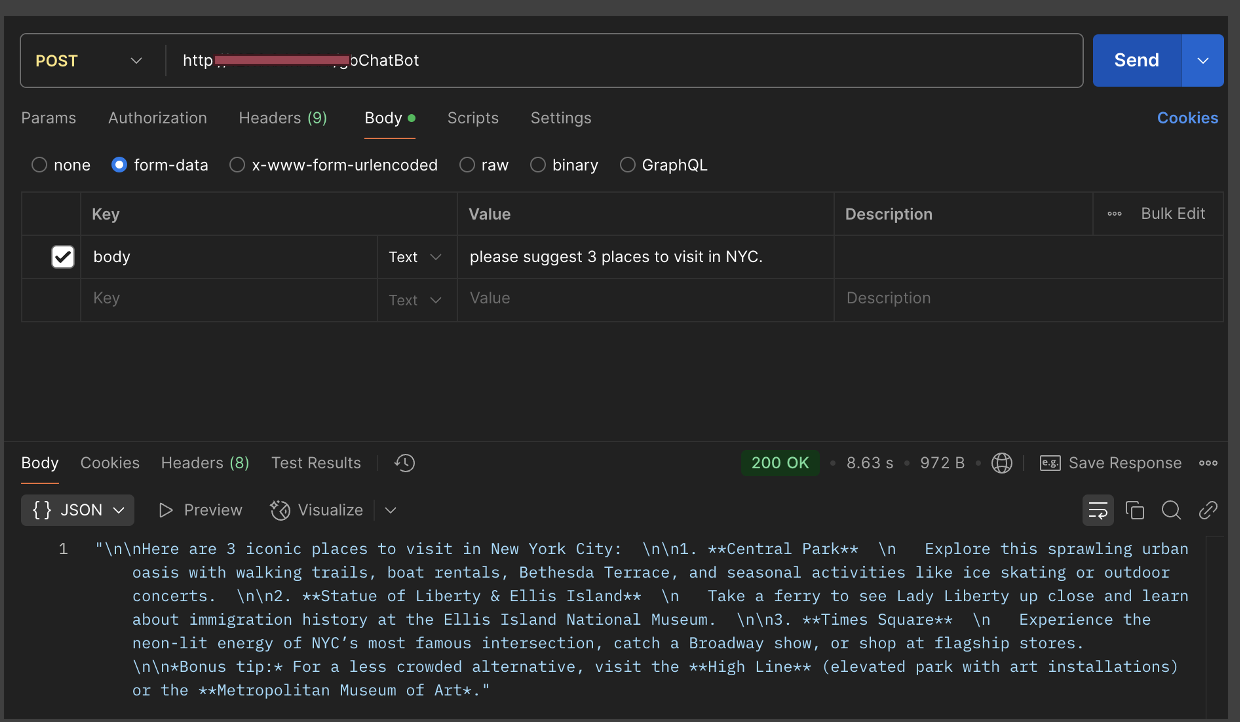
Task: Open the Settings tab
Action: click(561, 118)
